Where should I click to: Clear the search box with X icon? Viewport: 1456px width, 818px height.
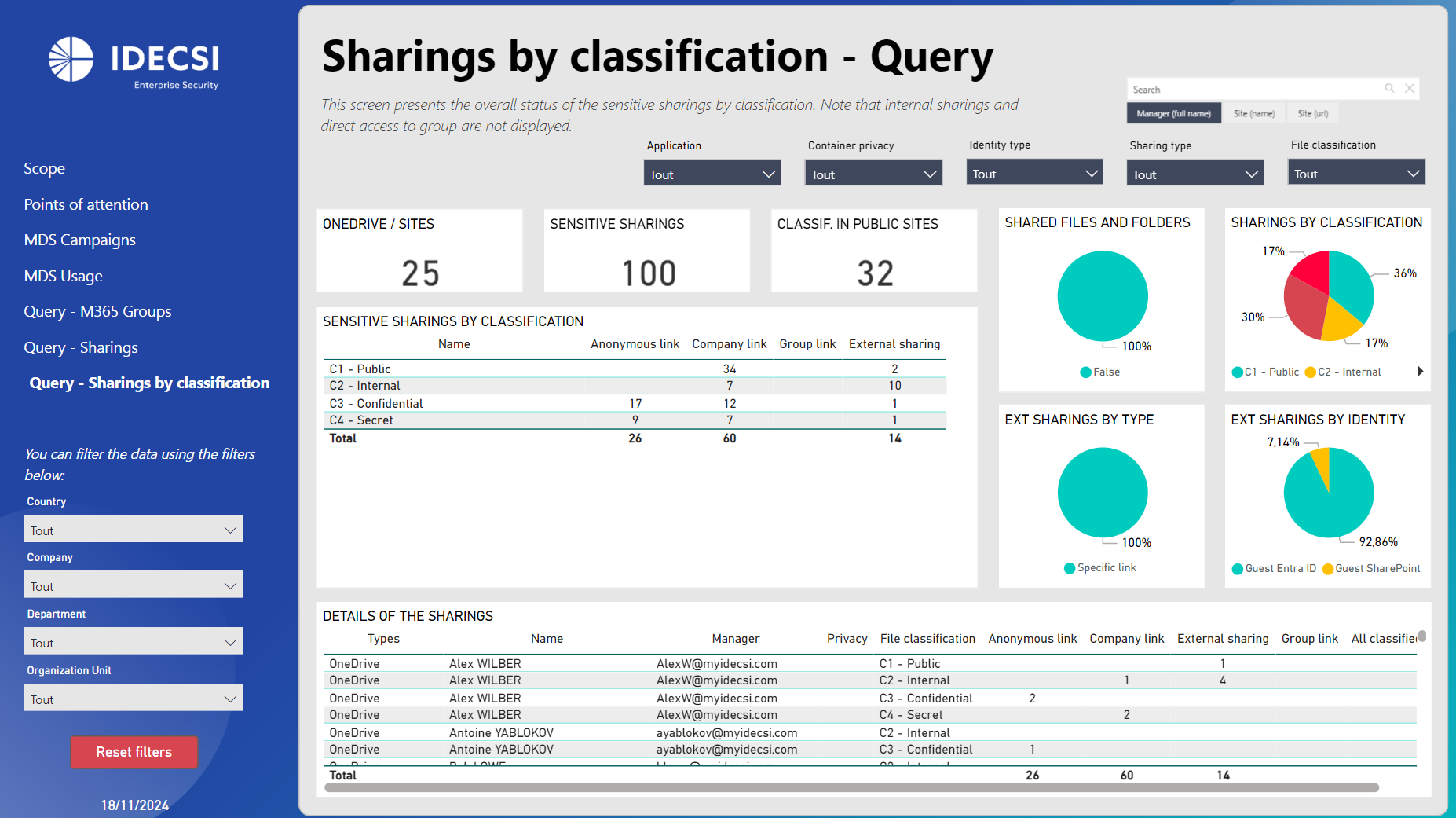click(1410, 88)
